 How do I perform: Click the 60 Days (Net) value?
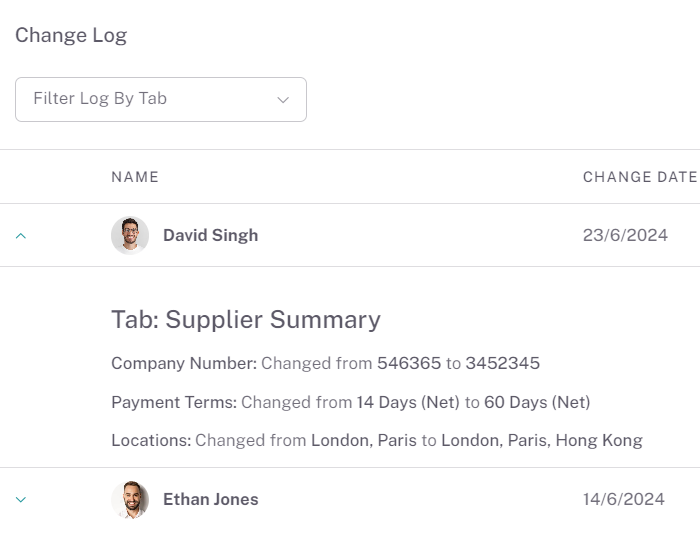pyautogui.click(x=538, y=402)
